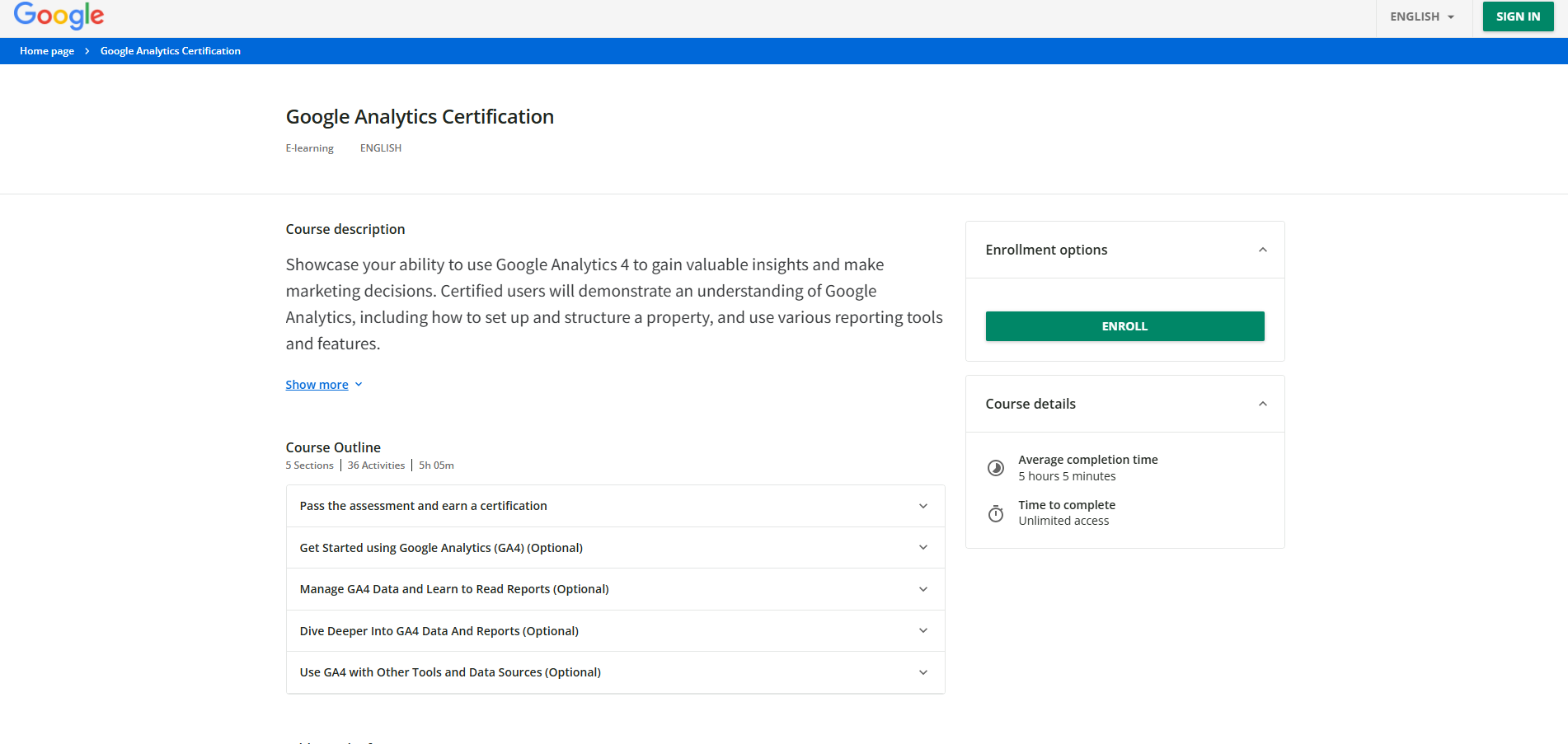Click Use GA4 with Other Tools row title

pos(450,672)
